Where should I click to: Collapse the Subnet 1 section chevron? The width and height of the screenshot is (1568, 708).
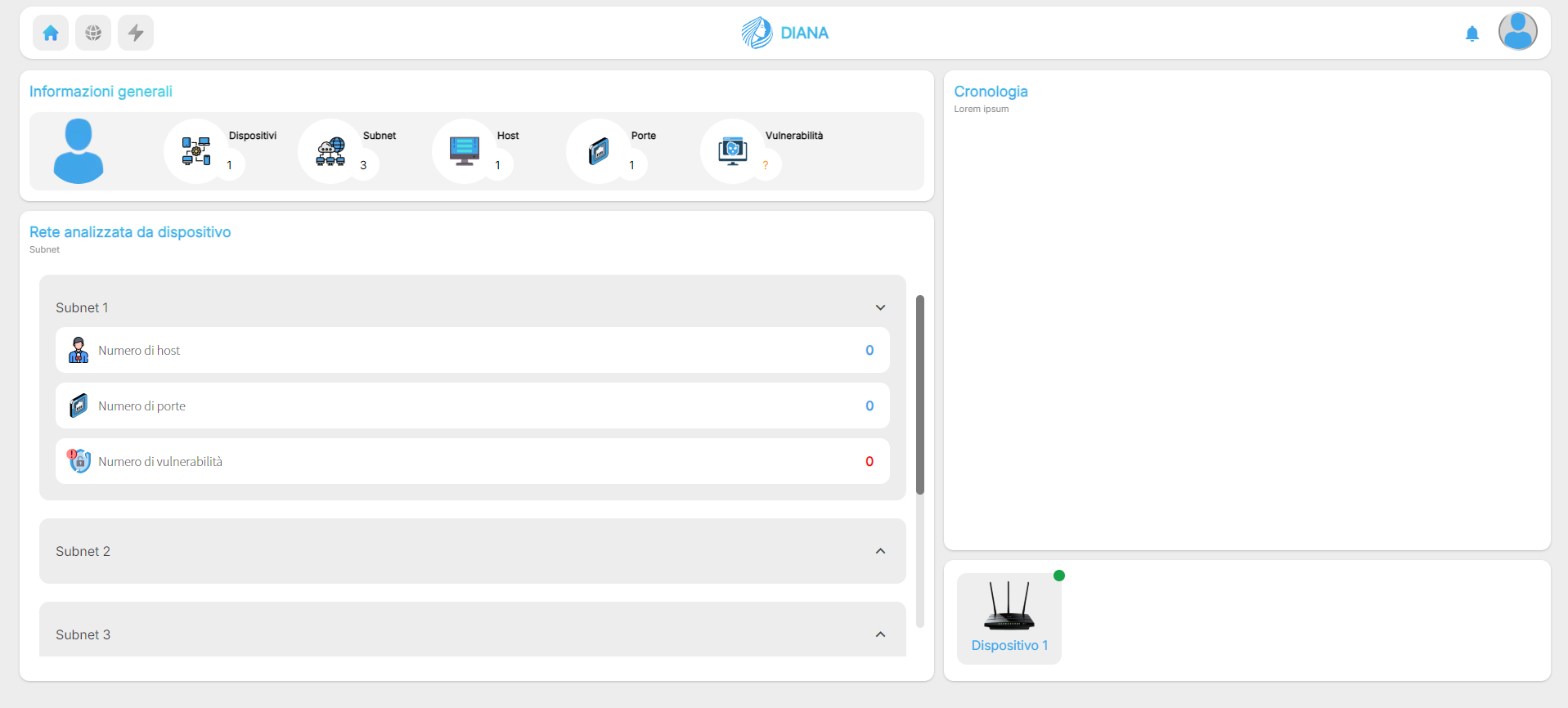[x=880, y=307]
